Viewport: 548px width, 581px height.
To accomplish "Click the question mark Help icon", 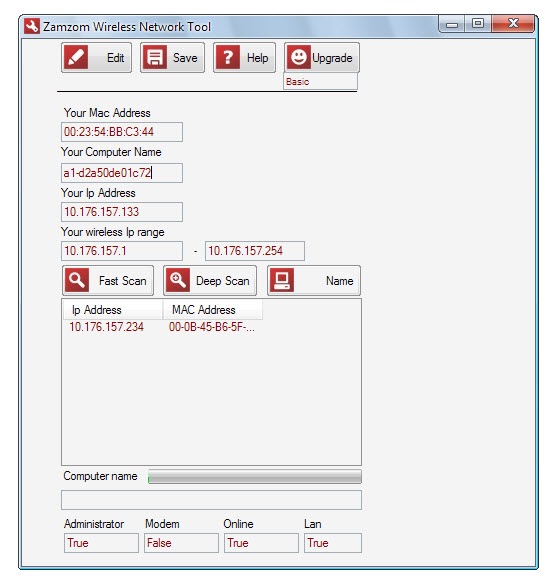I will [228, 57].
